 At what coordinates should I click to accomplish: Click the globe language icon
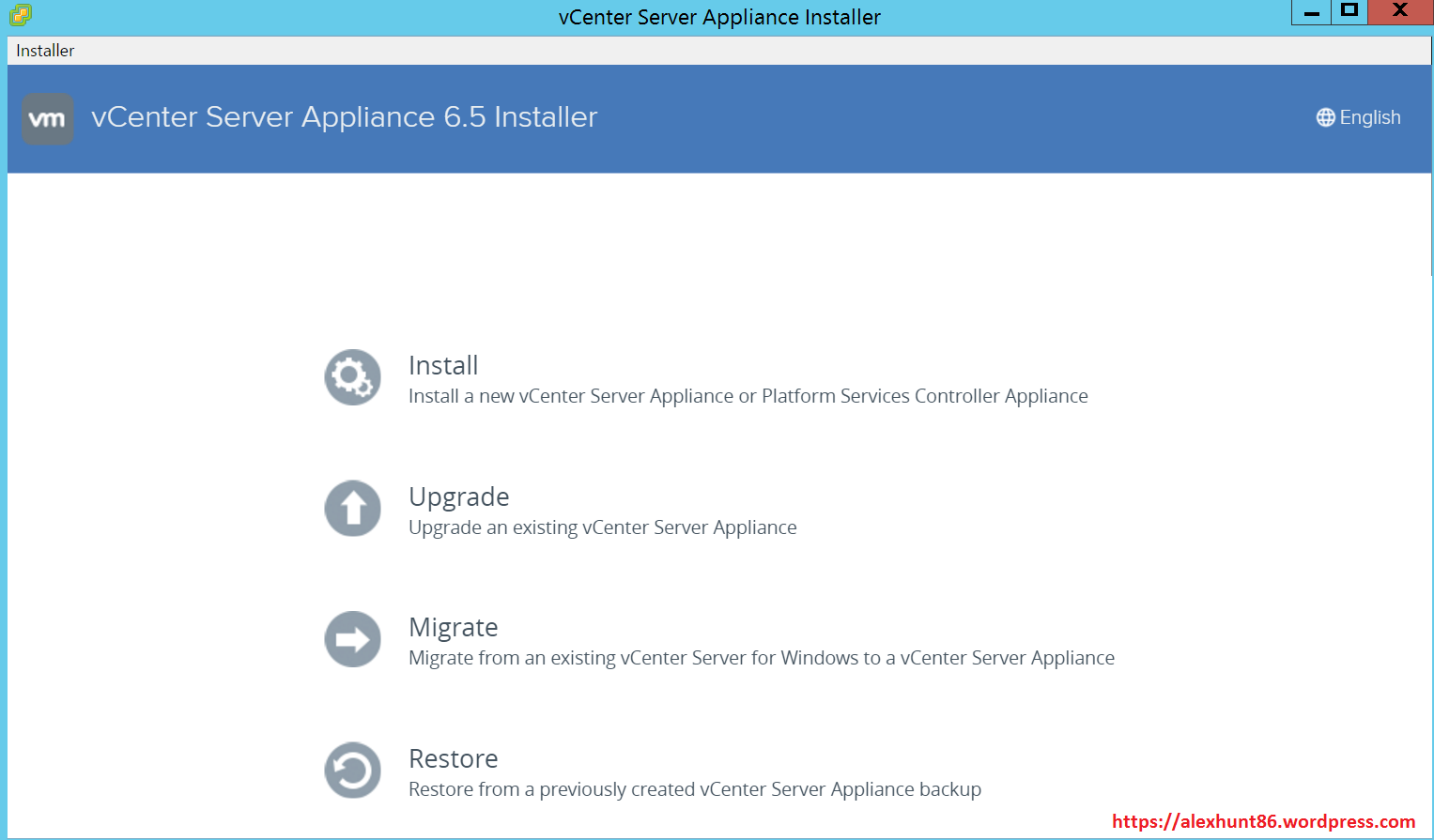tap(1325, 117)
